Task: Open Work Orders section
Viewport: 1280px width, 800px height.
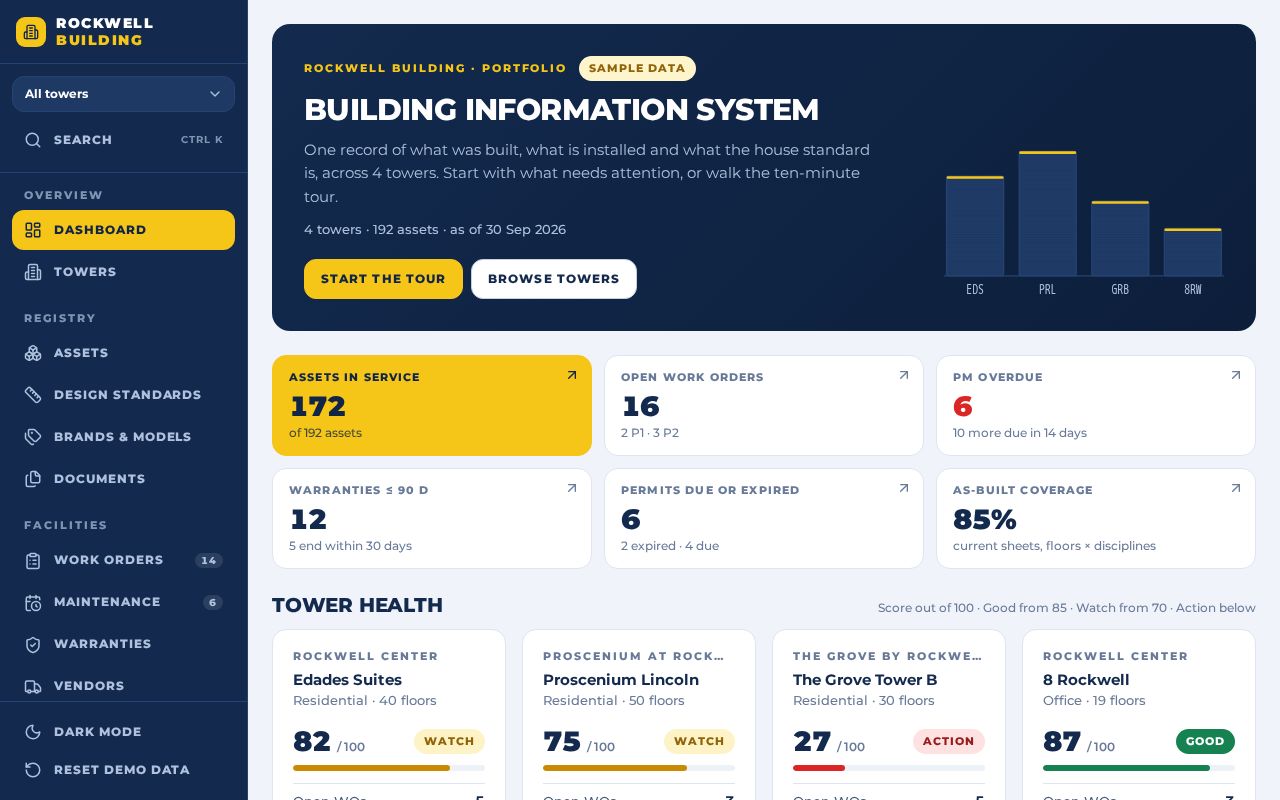Action: (x=123, y=560)
